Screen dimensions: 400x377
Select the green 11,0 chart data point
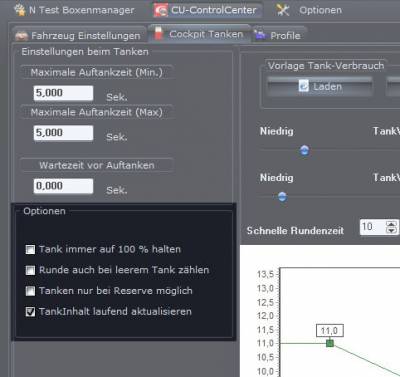(x=330, y=343)
